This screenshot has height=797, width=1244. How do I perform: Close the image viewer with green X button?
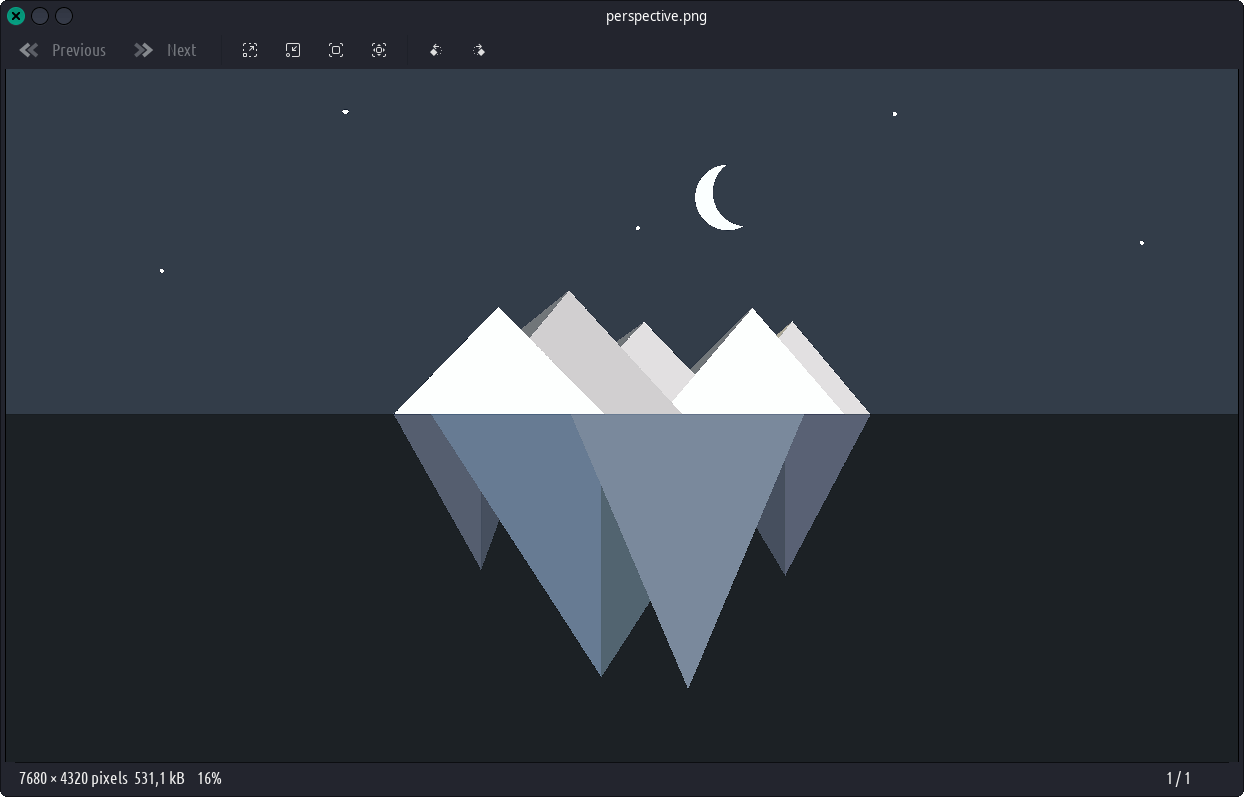point(16,16)
